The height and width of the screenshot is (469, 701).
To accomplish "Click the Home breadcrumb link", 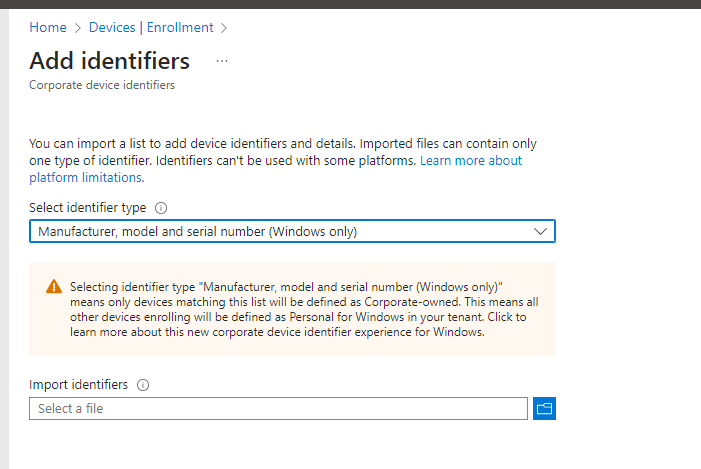I will [x=48, y=28].
